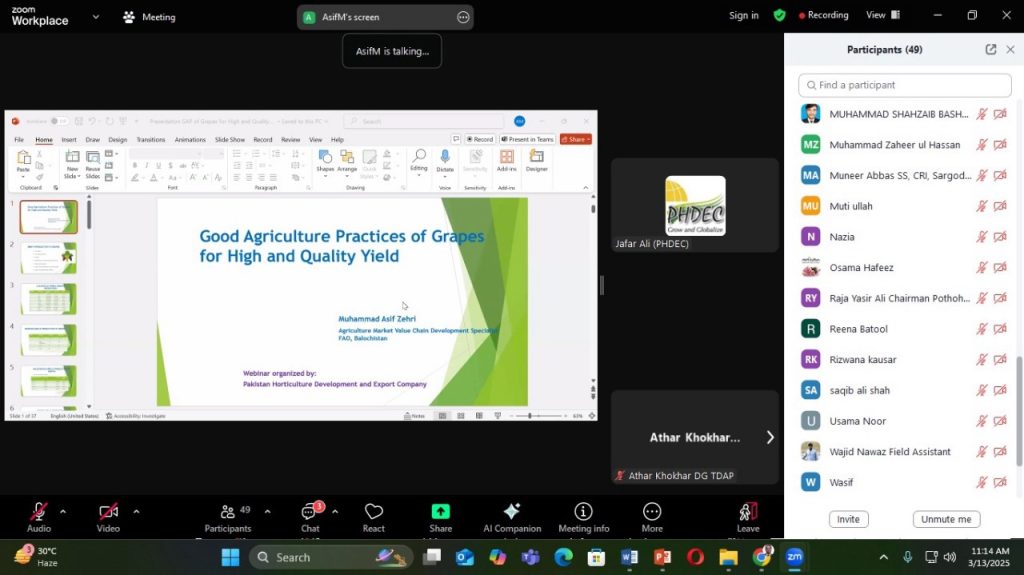Unmute the microphone with Audio button
The width and height of the screenshot is (1024, 575).
pos(39,512)
